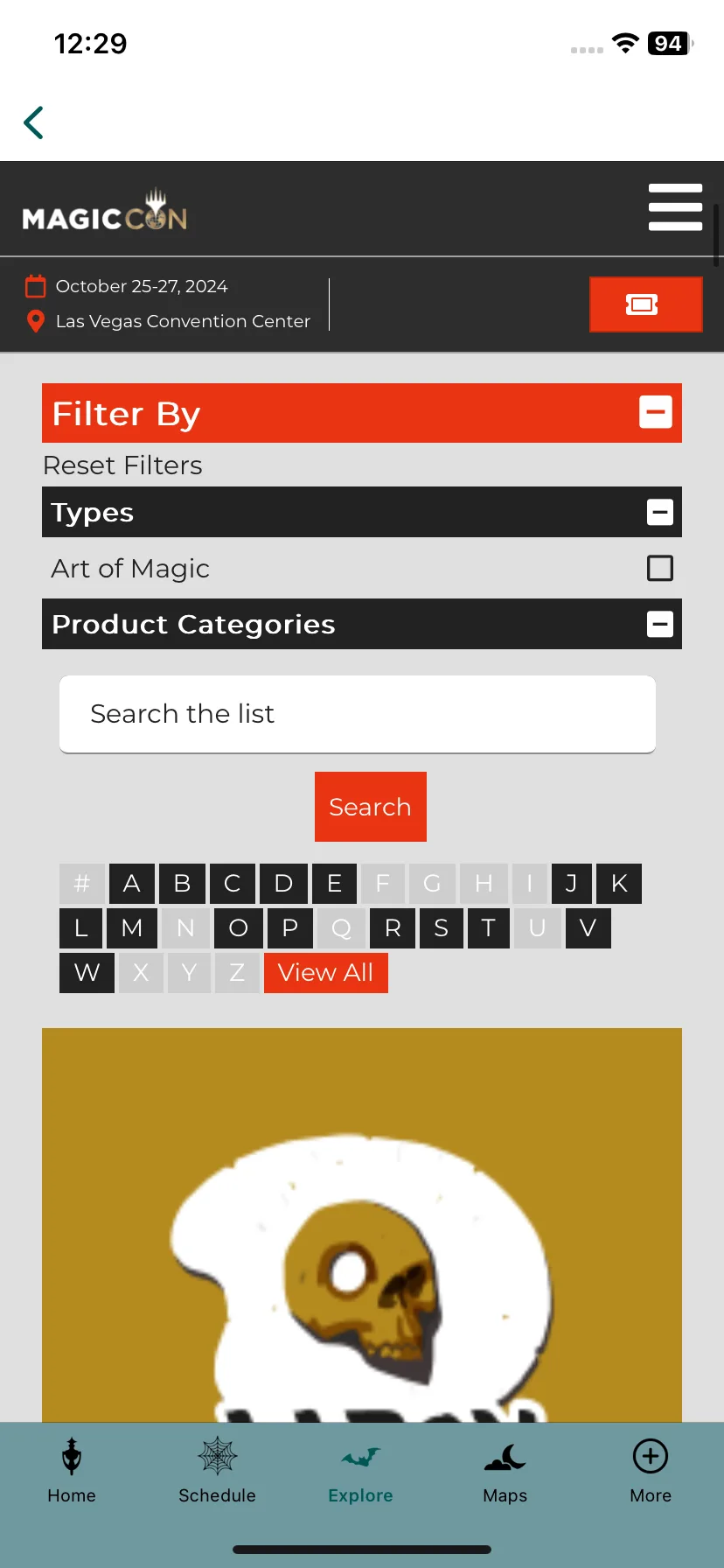The width and height of the screenshot is (724, 1568).
Task: Collapse the Product Categories section
Action: pos(660,624)
